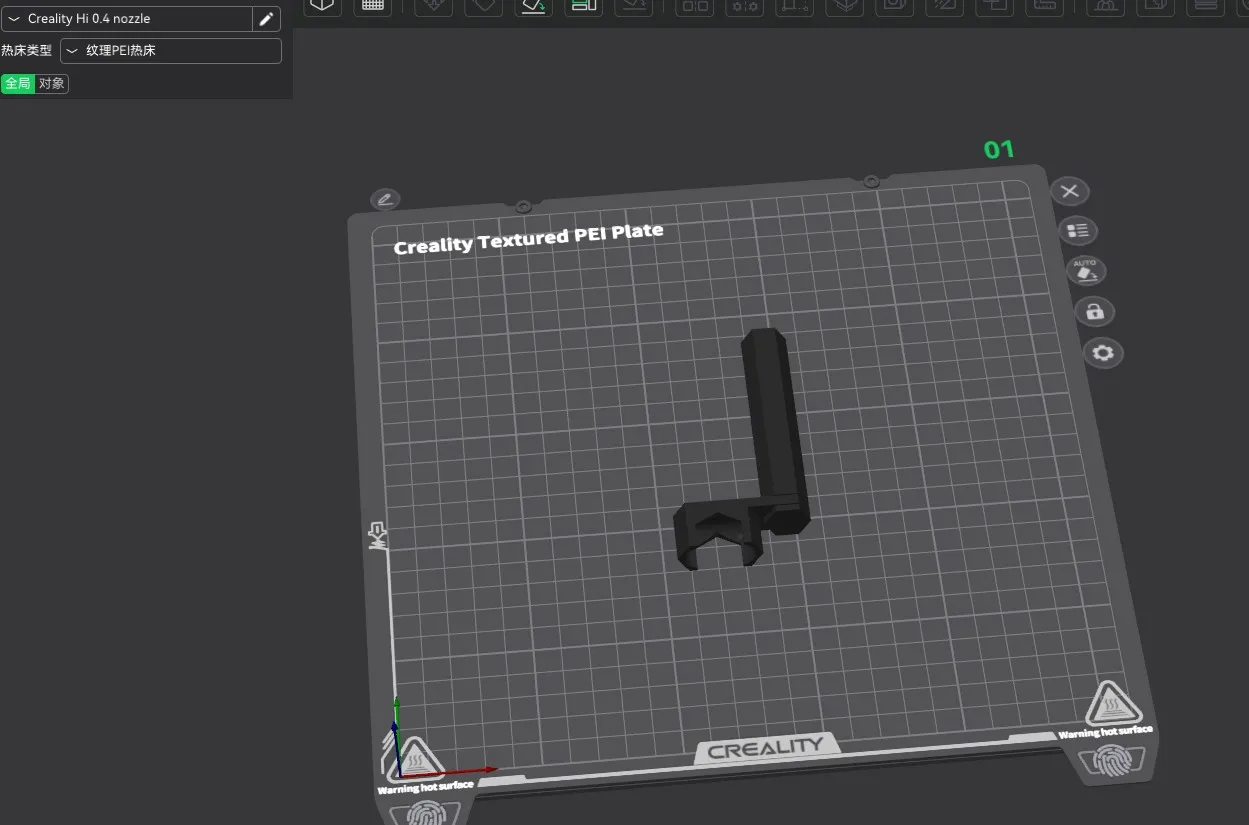Click the X icon to remove plate 01
This screenshot has height=825, width=1249.
(1070, 191)
